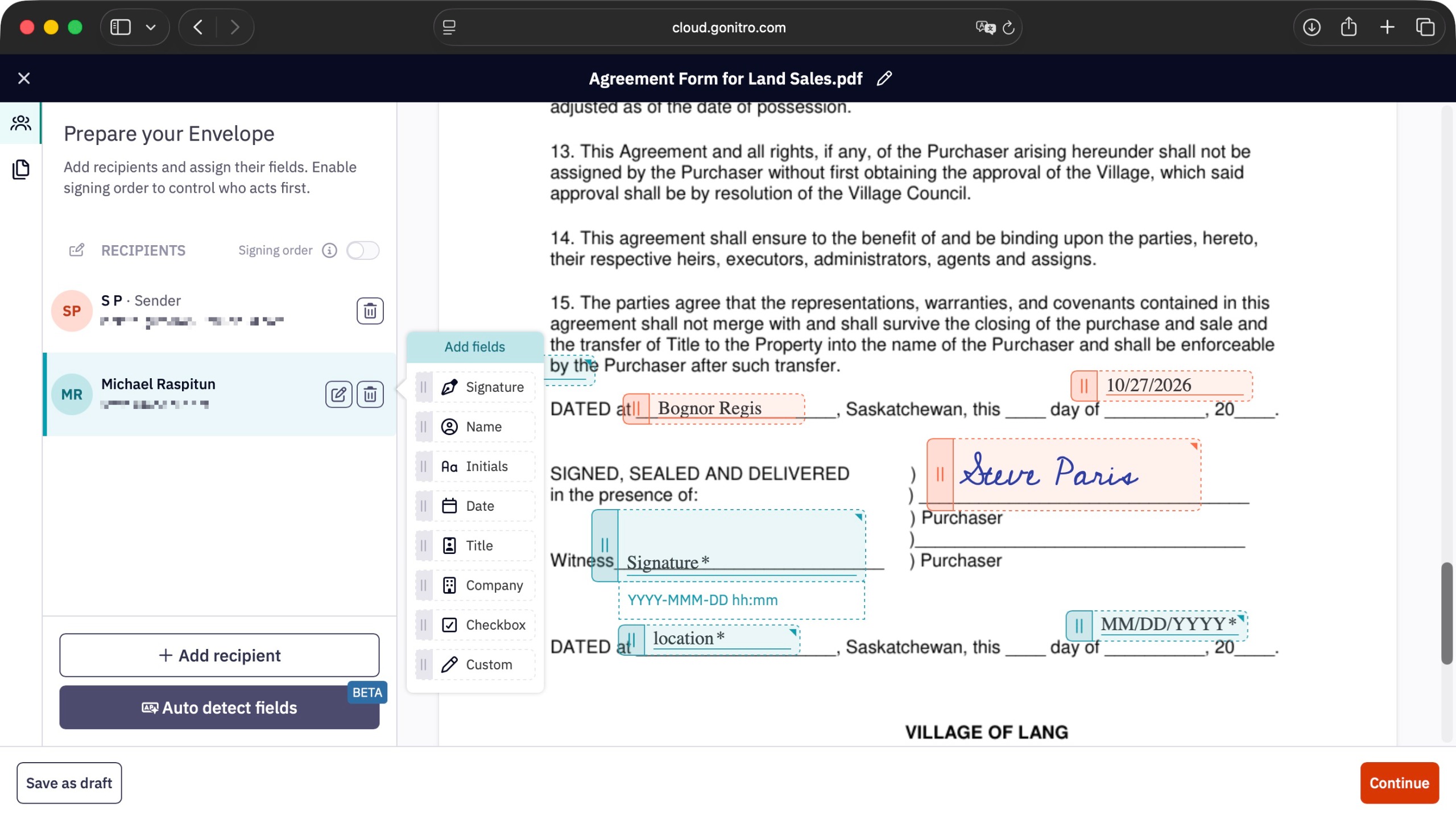Click the Add recipient button
Image resolution: width=1456 pixels, height=819 pixels.
pos(220,655)
